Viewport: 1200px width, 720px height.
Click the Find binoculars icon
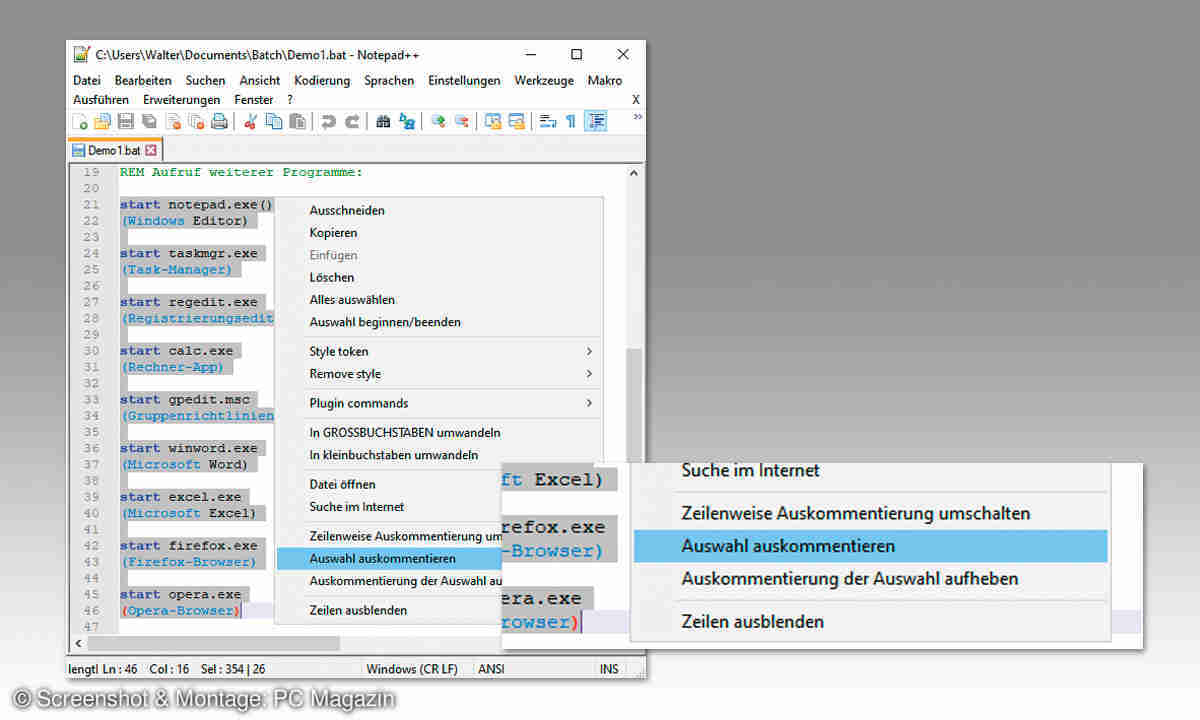pos(383,122)
